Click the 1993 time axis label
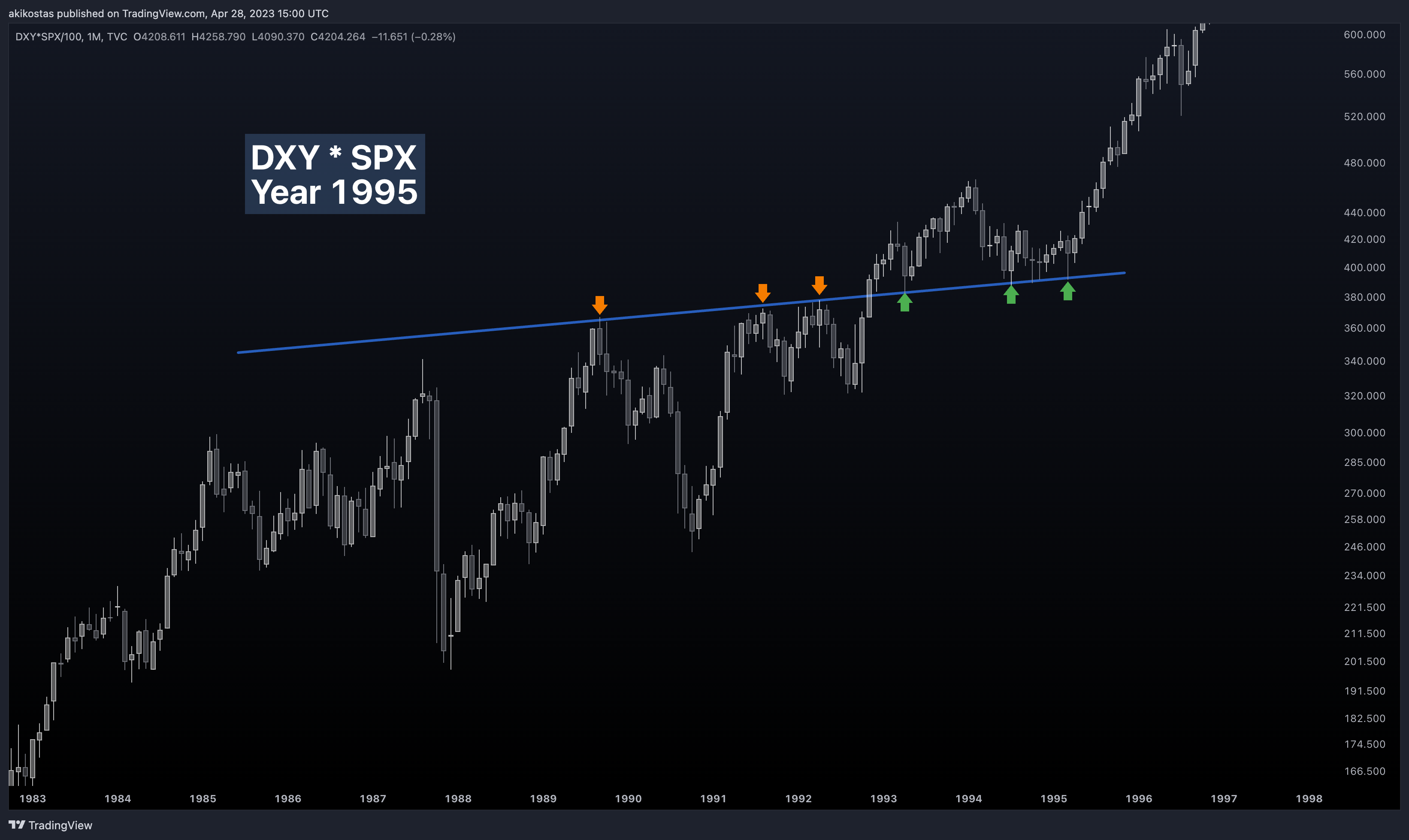 click(884, 799)
